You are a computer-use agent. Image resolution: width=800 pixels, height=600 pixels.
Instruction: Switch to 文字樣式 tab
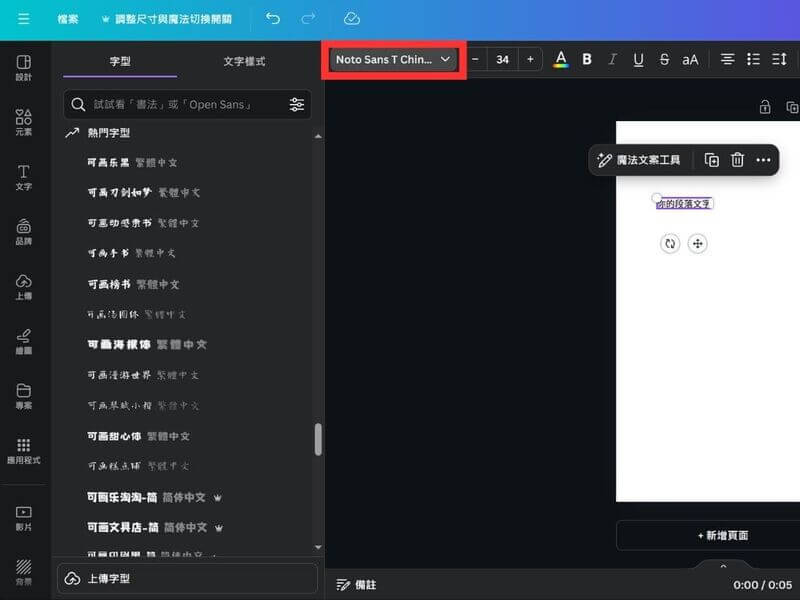(244, 61)
